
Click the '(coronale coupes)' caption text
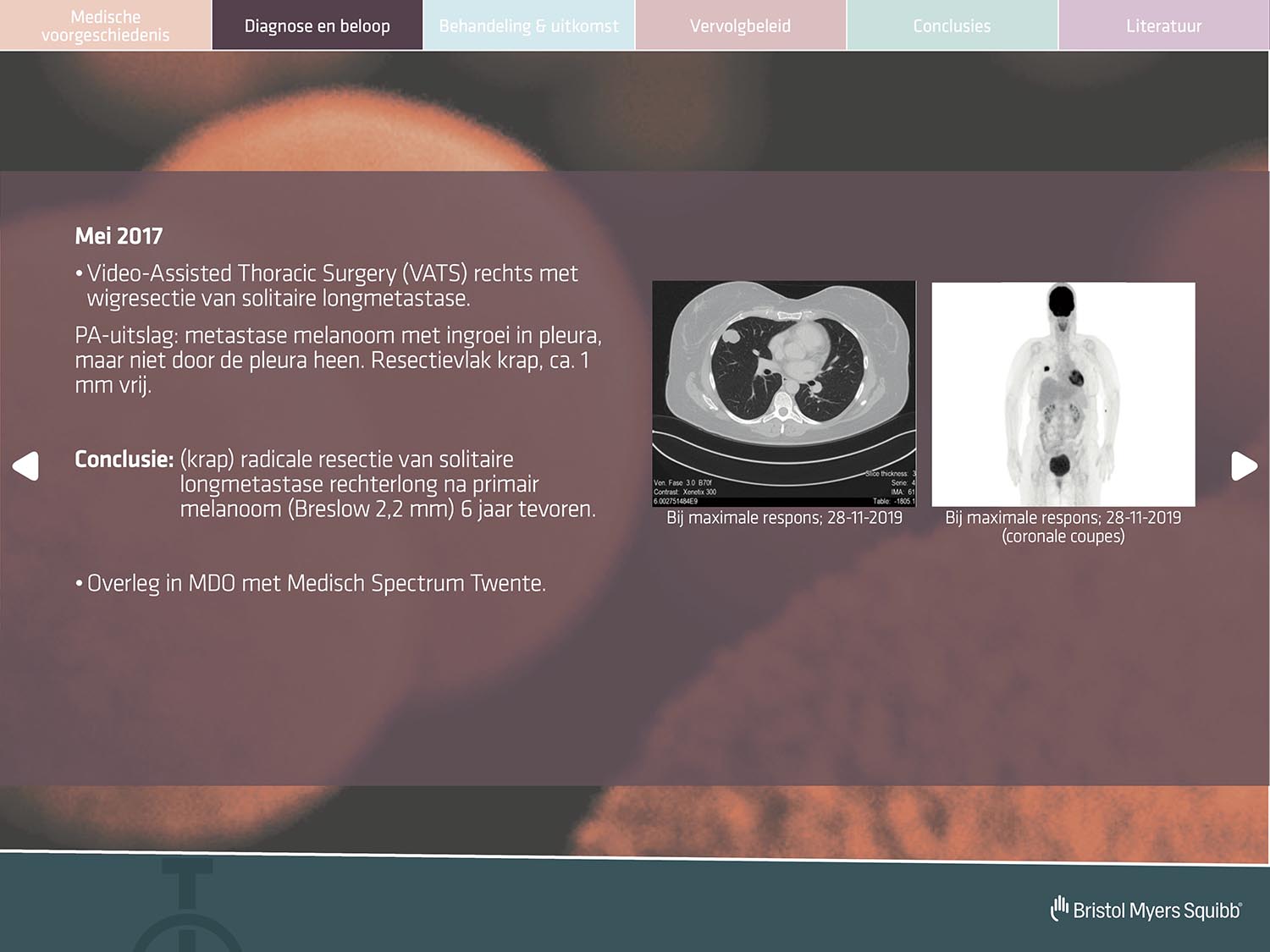tap(1063, 537)
